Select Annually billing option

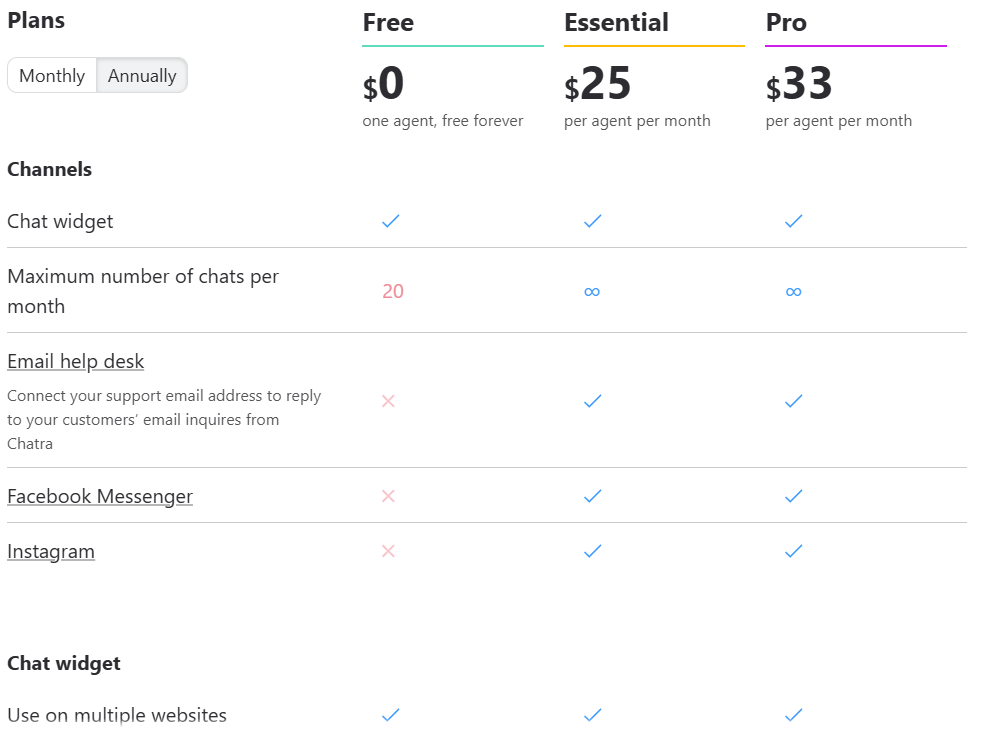142,76
